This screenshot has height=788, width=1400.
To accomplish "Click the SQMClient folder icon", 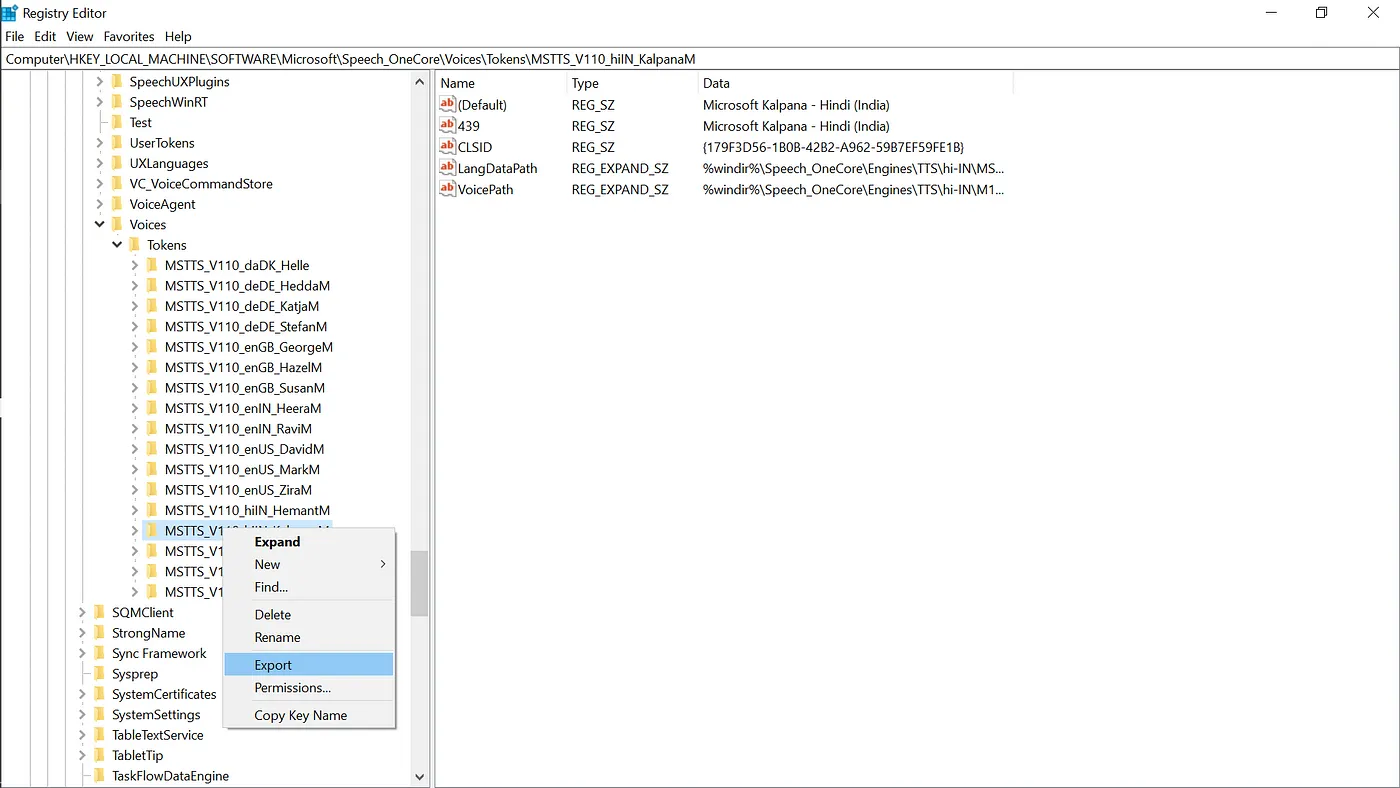I will pos(99,612).
